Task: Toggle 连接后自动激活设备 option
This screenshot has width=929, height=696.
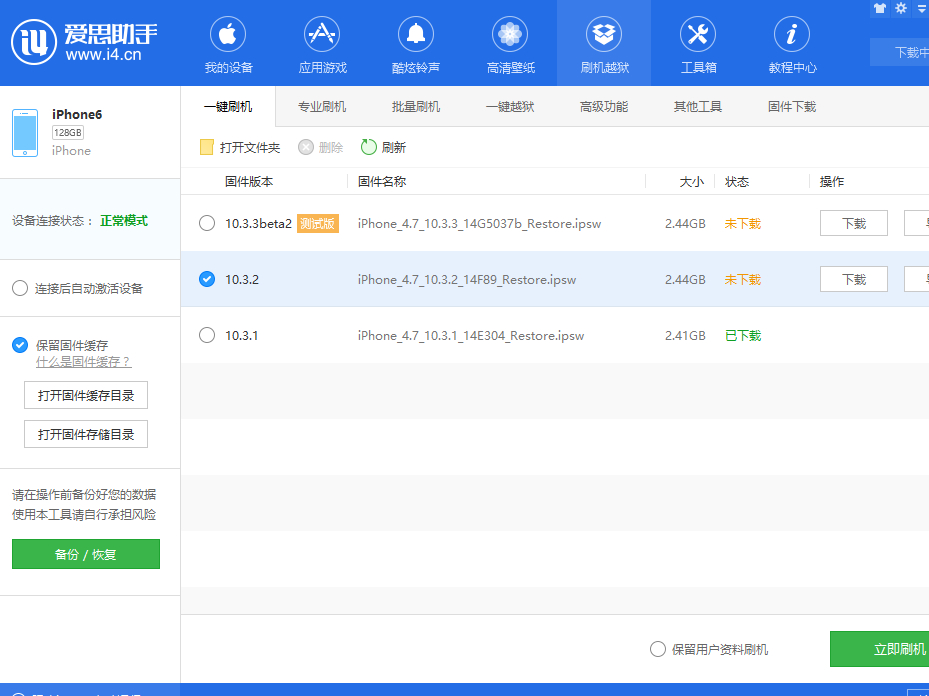Action: 20,288
